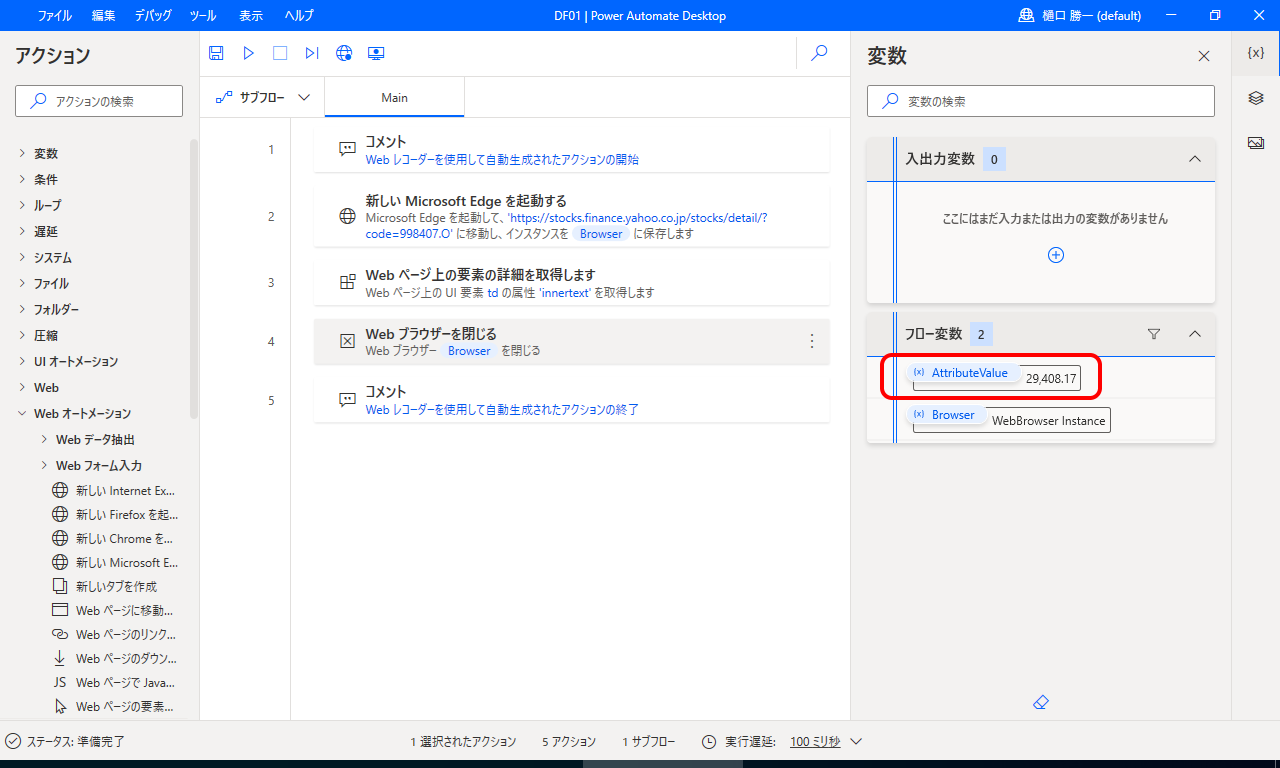Select Web ページのダウンロード action
1280x768 pixels.
coord(115,658)
